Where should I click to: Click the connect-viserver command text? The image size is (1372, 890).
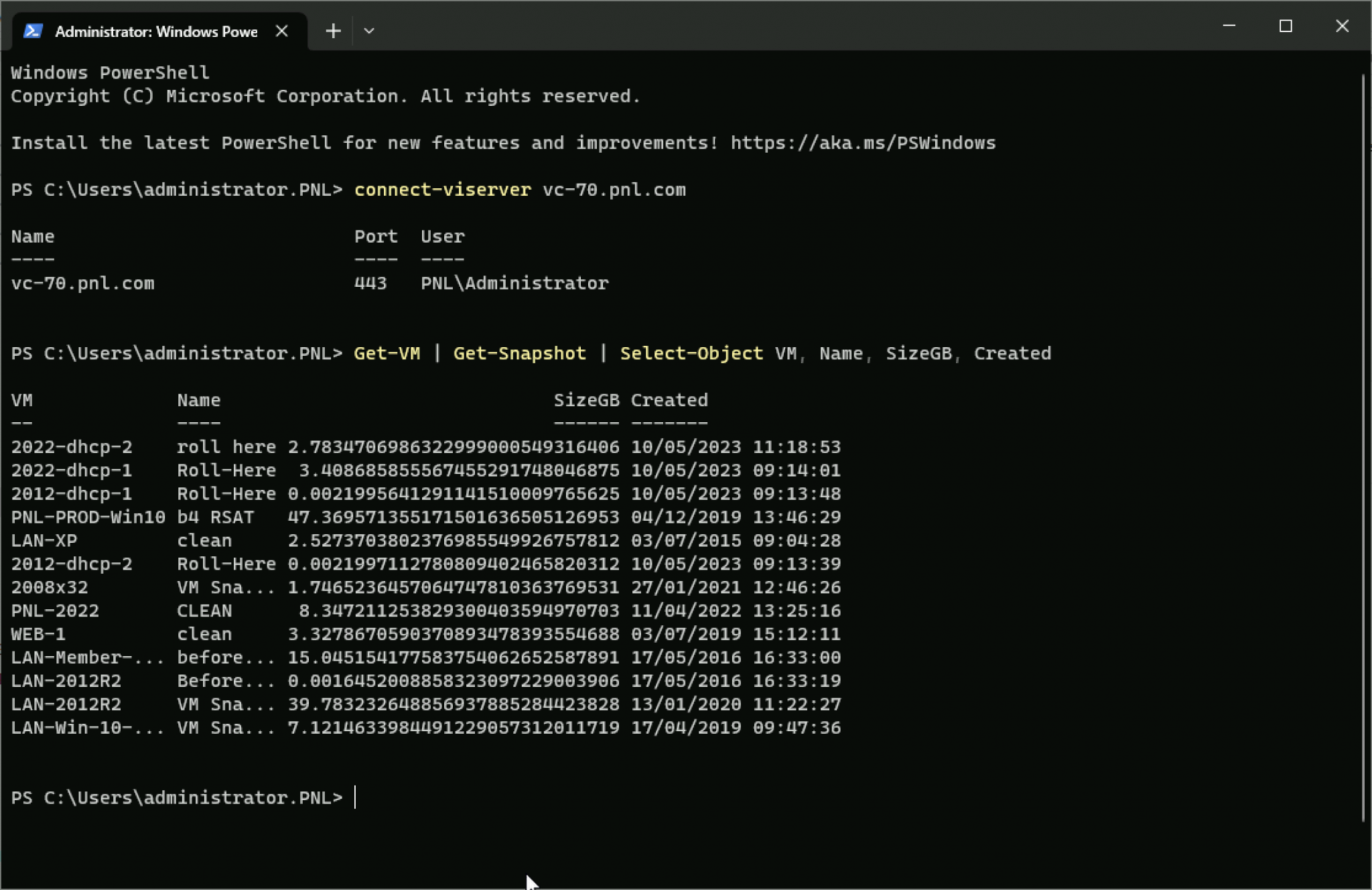click(x=441, y=189)
